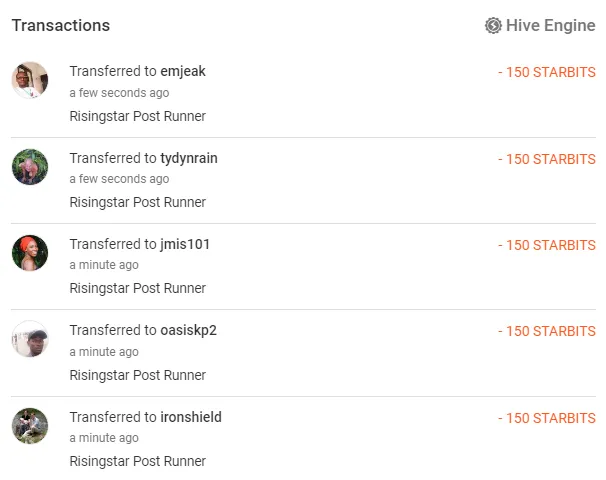
Task: Click the -150 STARBITS amount for jmis101
Action: [546, 245]
